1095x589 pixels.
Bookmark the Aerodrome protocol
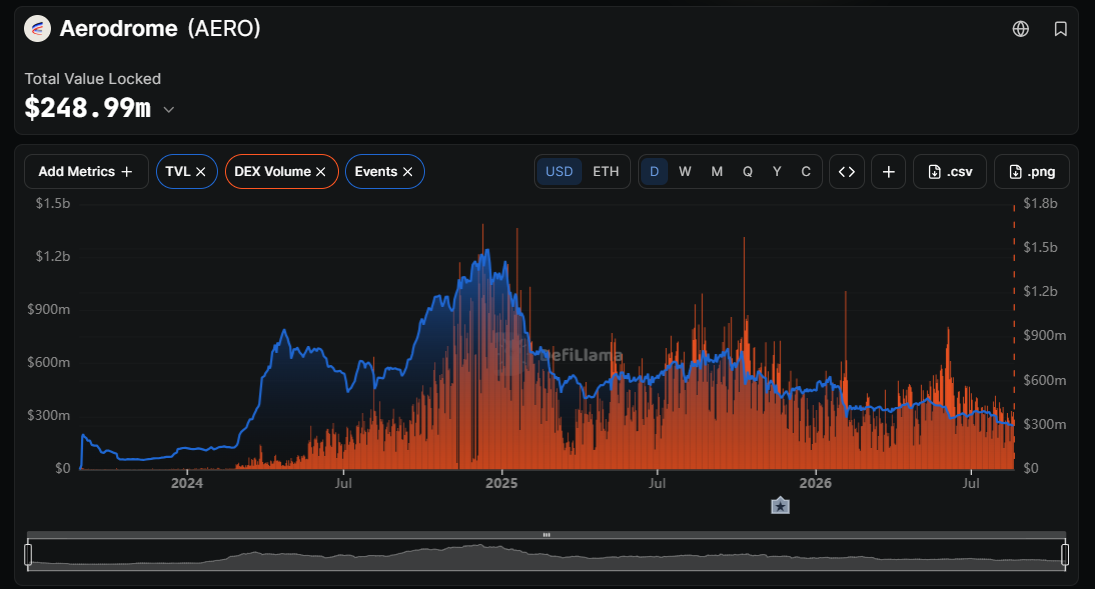coord(1060,29)
